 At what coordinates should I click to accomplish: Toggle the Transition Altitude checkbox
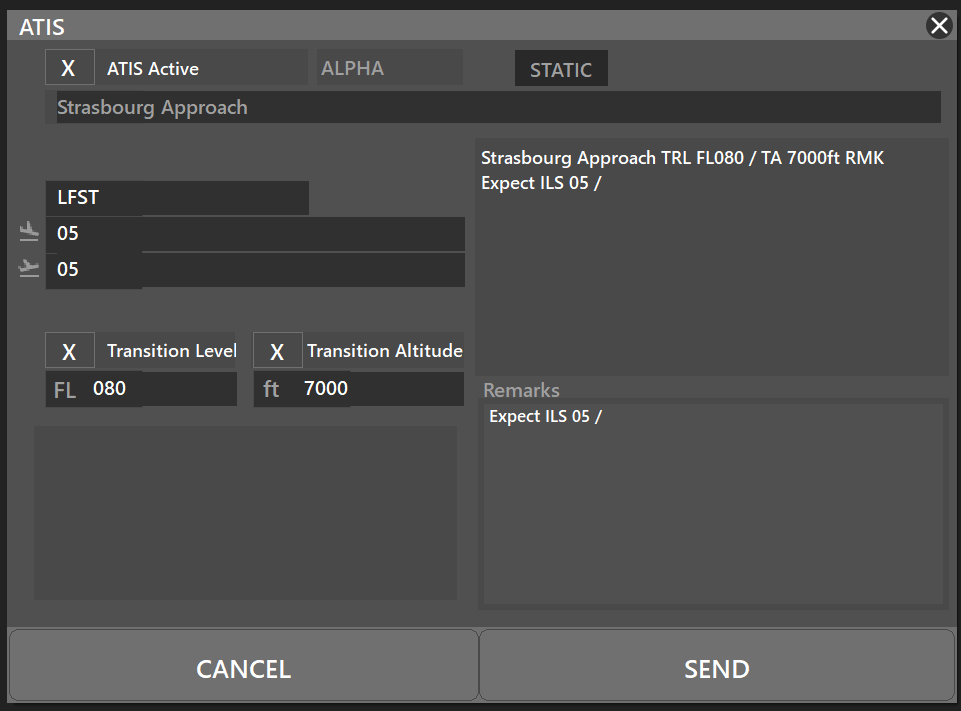(278, 351)
